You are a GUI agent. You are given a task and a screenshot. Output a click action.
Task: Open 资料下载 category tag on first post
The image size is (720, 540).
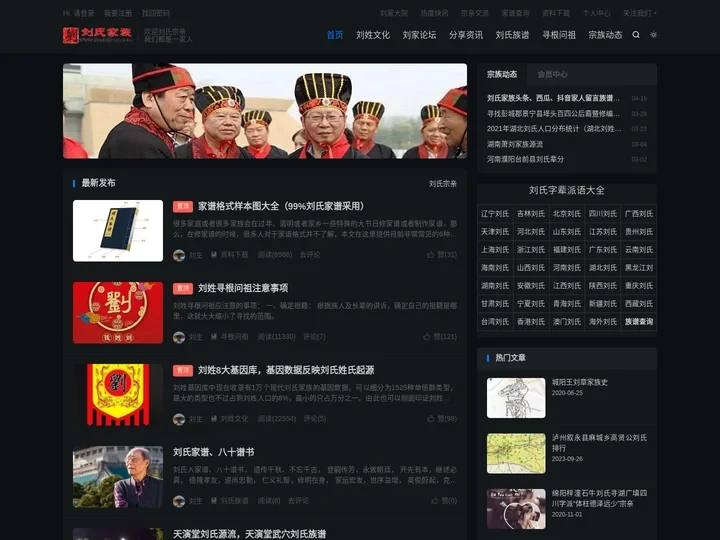pyautogui.click(x=230, y=254)
